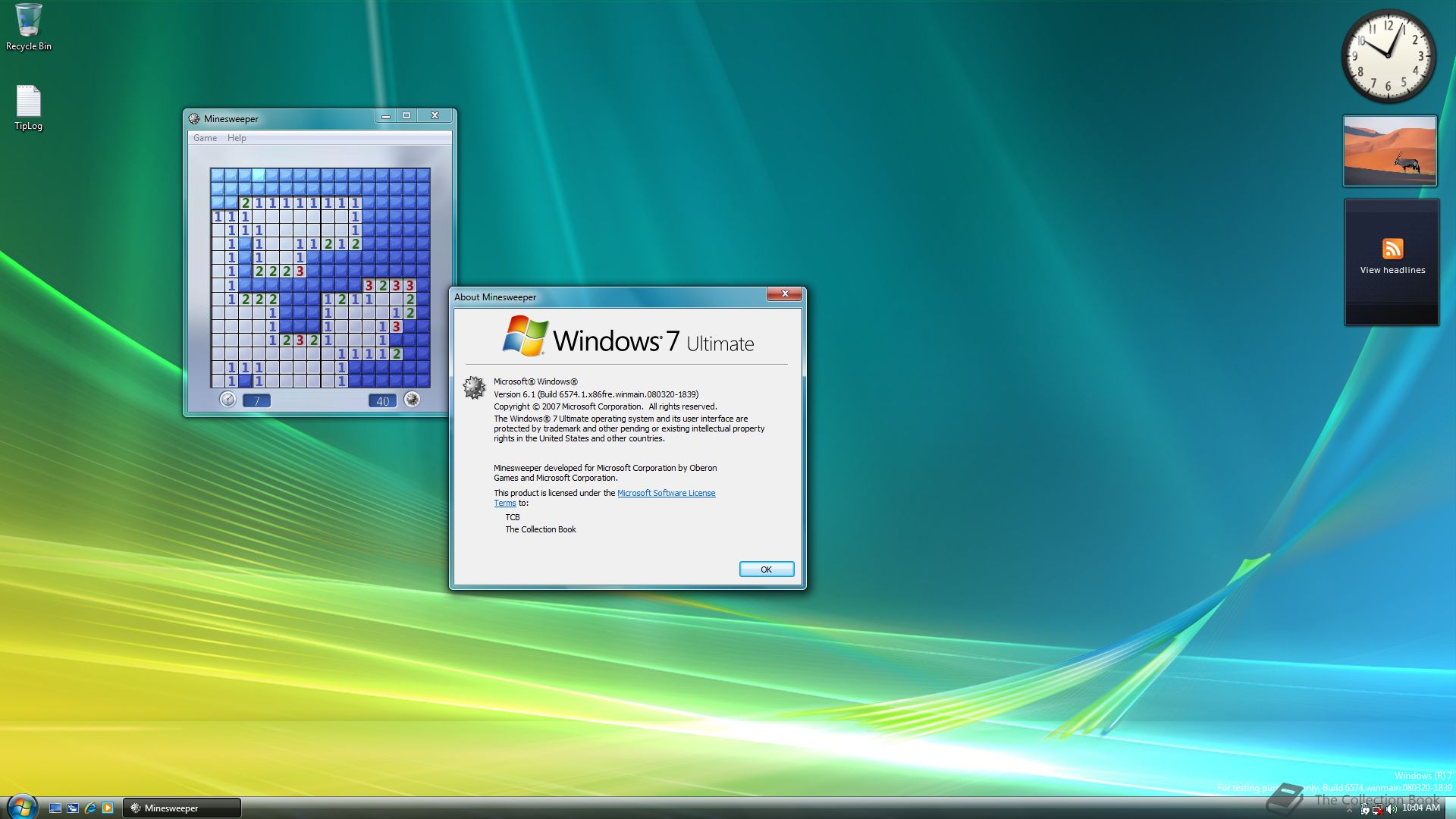Viewport: 1456px width, 819px height.
Task: Click the device info tray icon
Action: (1364, 809)
